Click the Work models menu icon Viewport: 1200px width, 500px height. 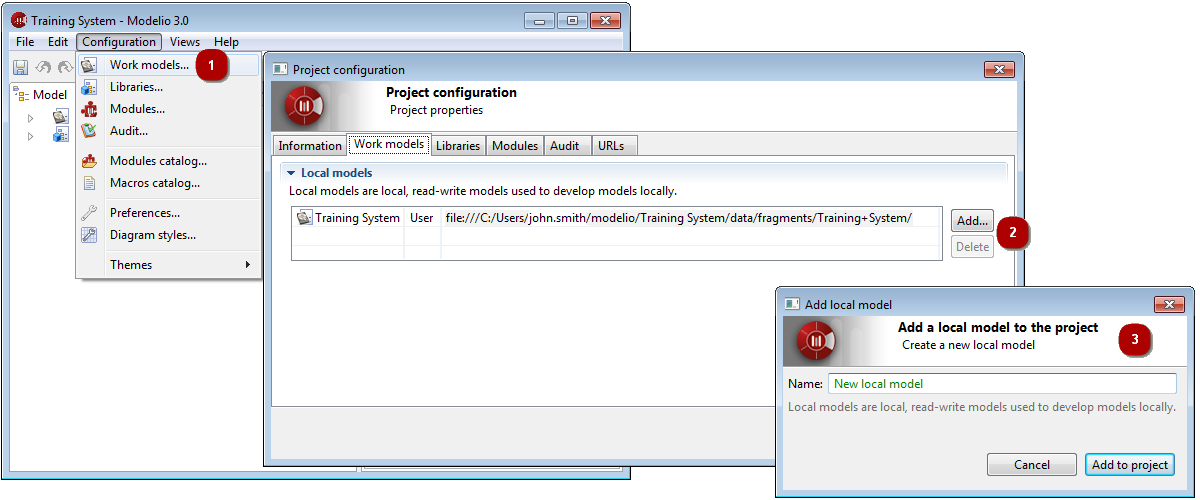[x=89, y=65]
